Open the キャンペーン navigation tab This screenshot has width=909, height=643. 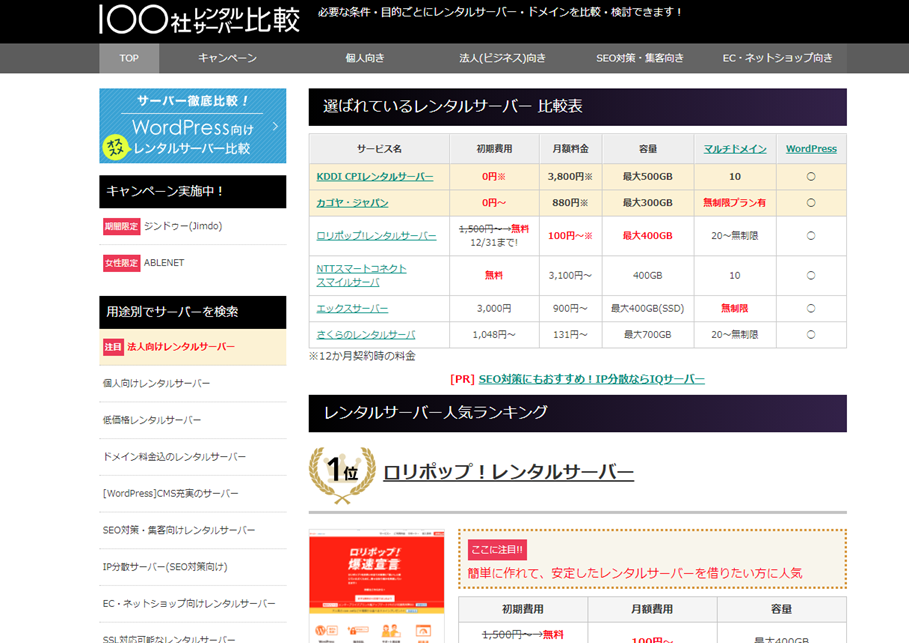[x=227, y=58]
